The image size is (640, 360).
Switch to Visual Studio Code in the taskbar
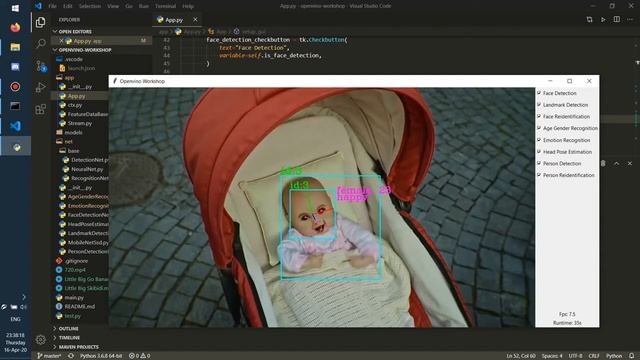point(16,126)
